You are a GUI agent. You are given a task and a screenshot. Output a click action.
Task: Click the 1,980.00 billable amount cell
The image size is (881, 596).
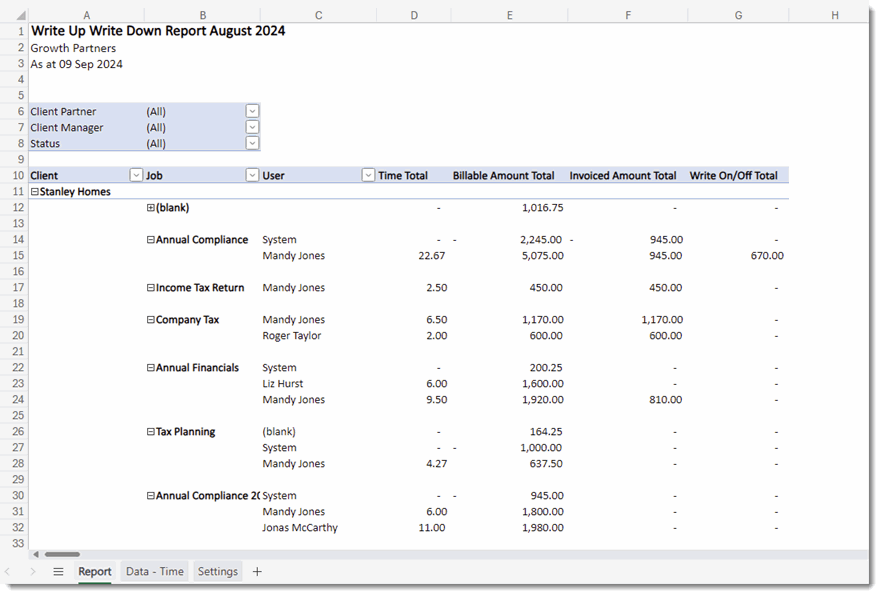[542, 527]
